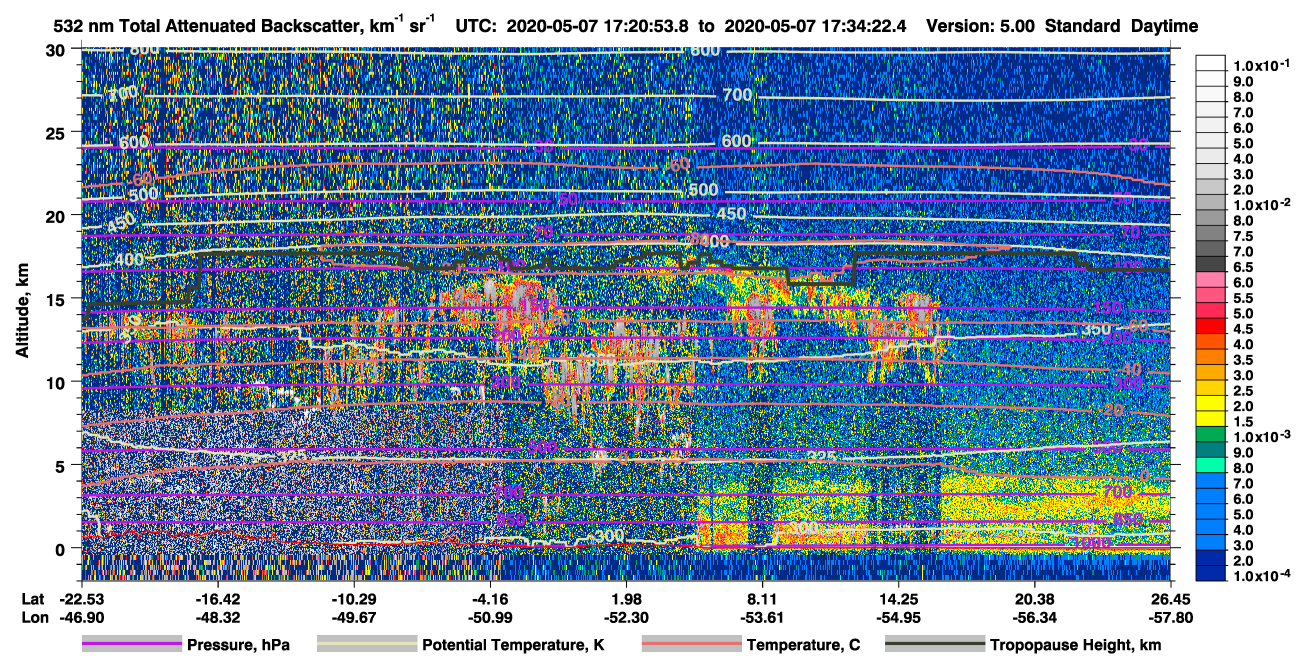Click the 'Pressure, hPa' legend label

tap(238, 645)
